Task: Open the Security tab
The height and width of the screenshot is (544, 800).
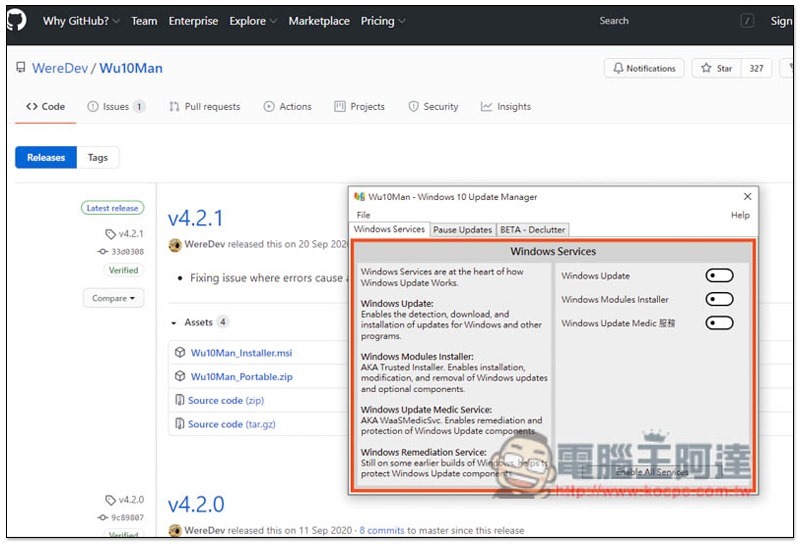Action: point(433,107)
